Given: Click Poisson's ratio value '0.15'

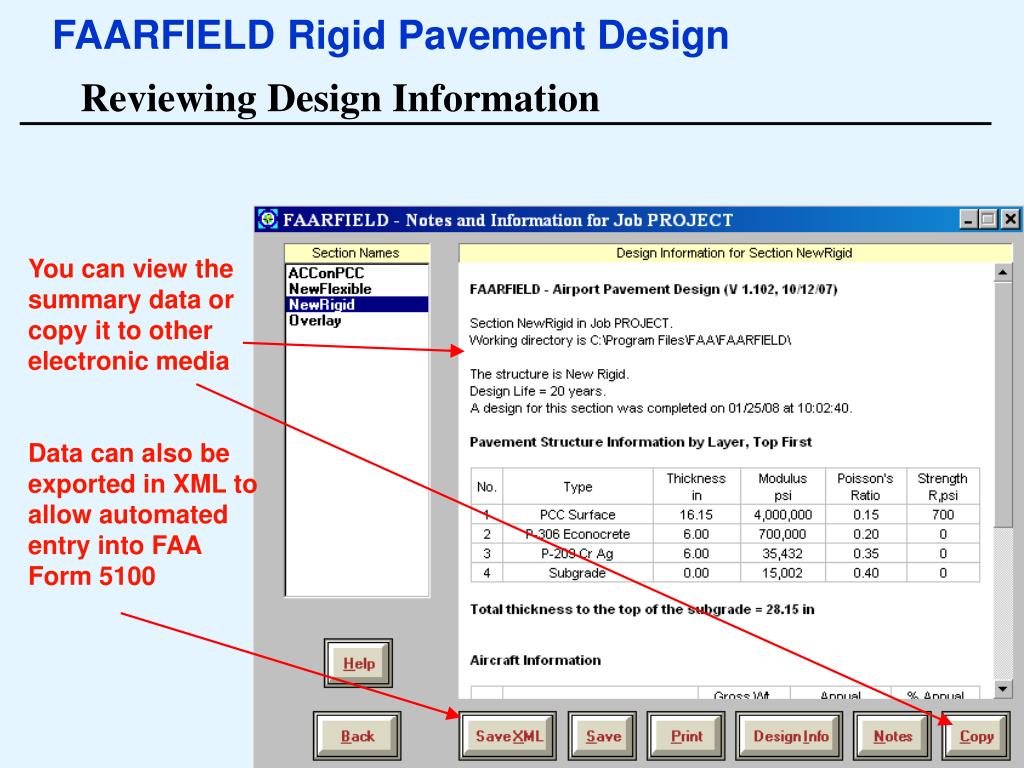Looking at the screenshot, I should pyautogui.click(x=866, y=515).
